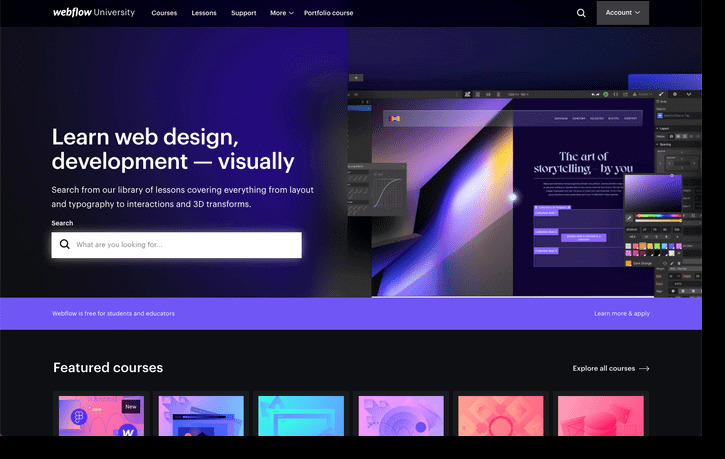The height and width of the screenshot is (459, 725).
Task: Open the pink-purple thumbnail with concentric circles
Action: tap(401, 416)
